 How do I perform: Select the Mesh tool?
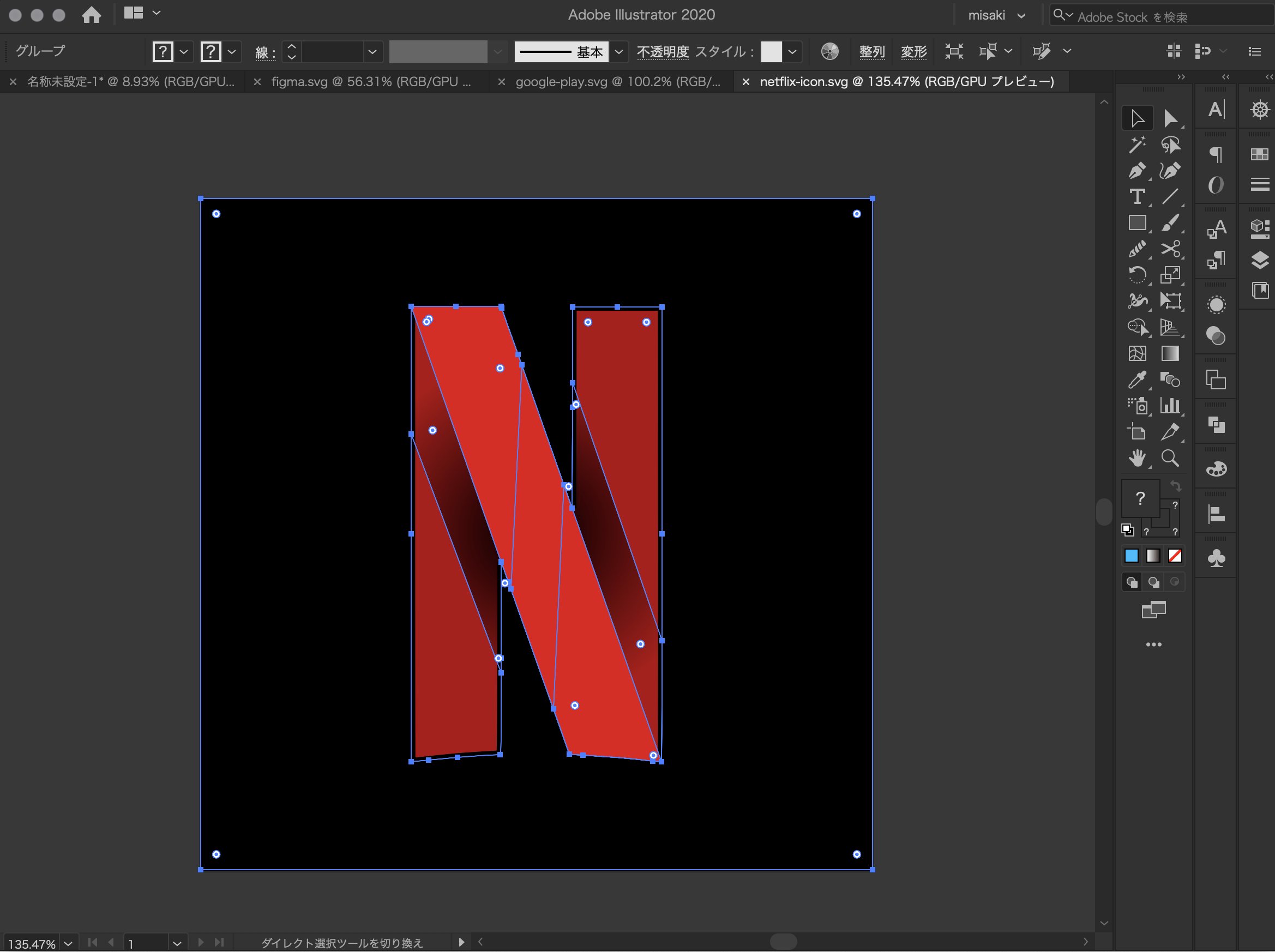coord(1136,353)
